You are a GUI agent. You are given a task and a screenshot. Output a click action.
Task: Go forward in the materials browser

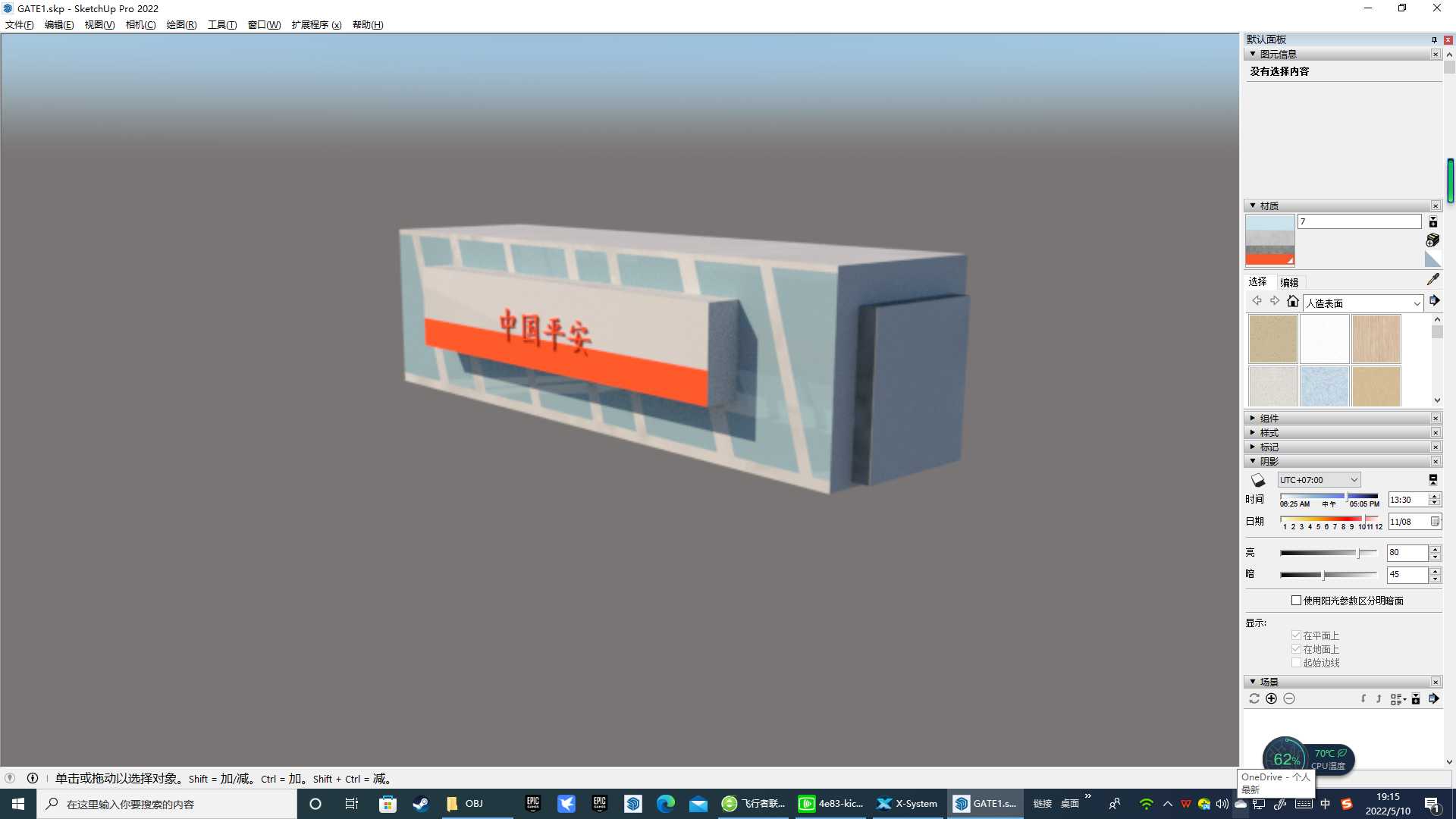(x=1275, y=301)
